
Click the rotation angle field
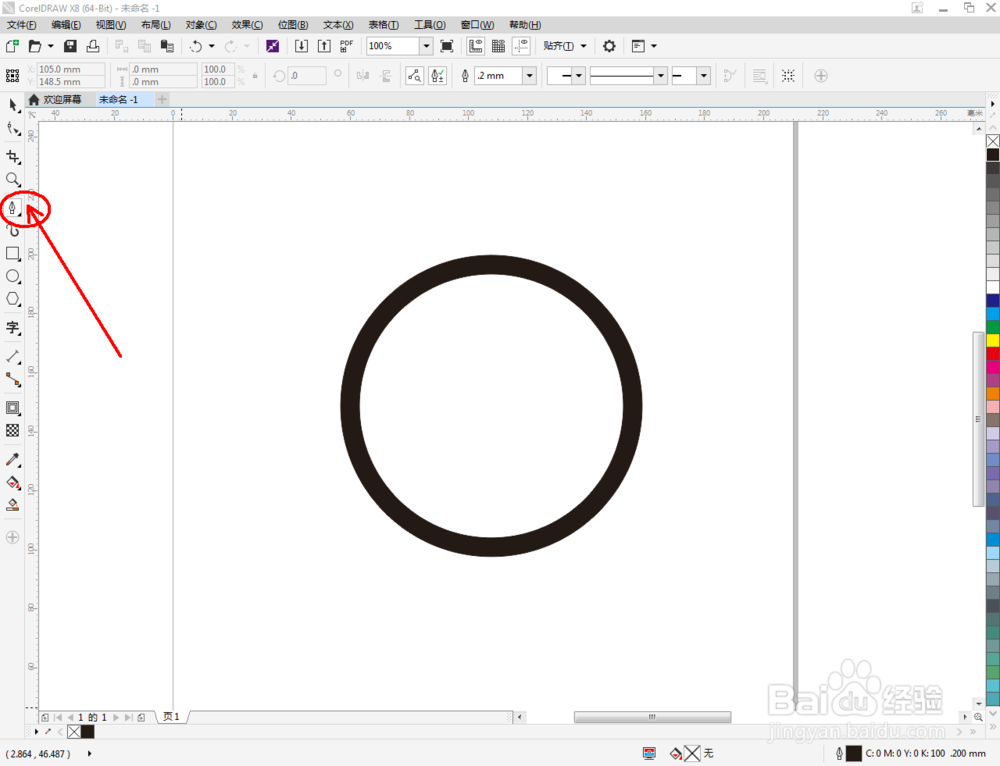[x=307, y=75]
